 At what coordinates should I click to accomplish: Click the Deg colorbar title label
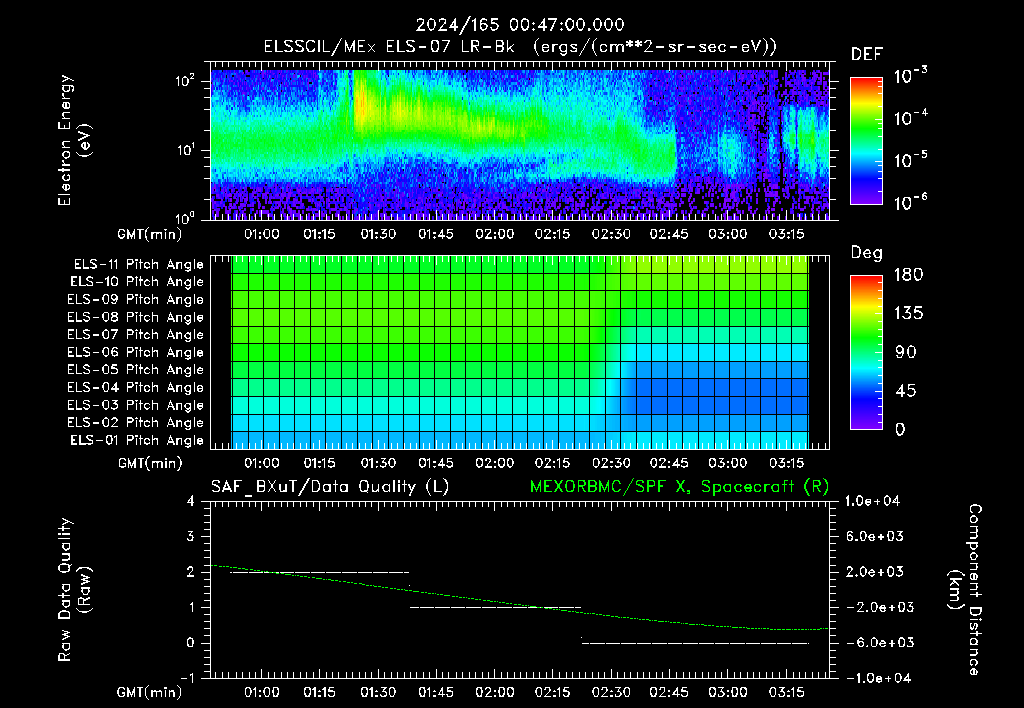[866, 253]
